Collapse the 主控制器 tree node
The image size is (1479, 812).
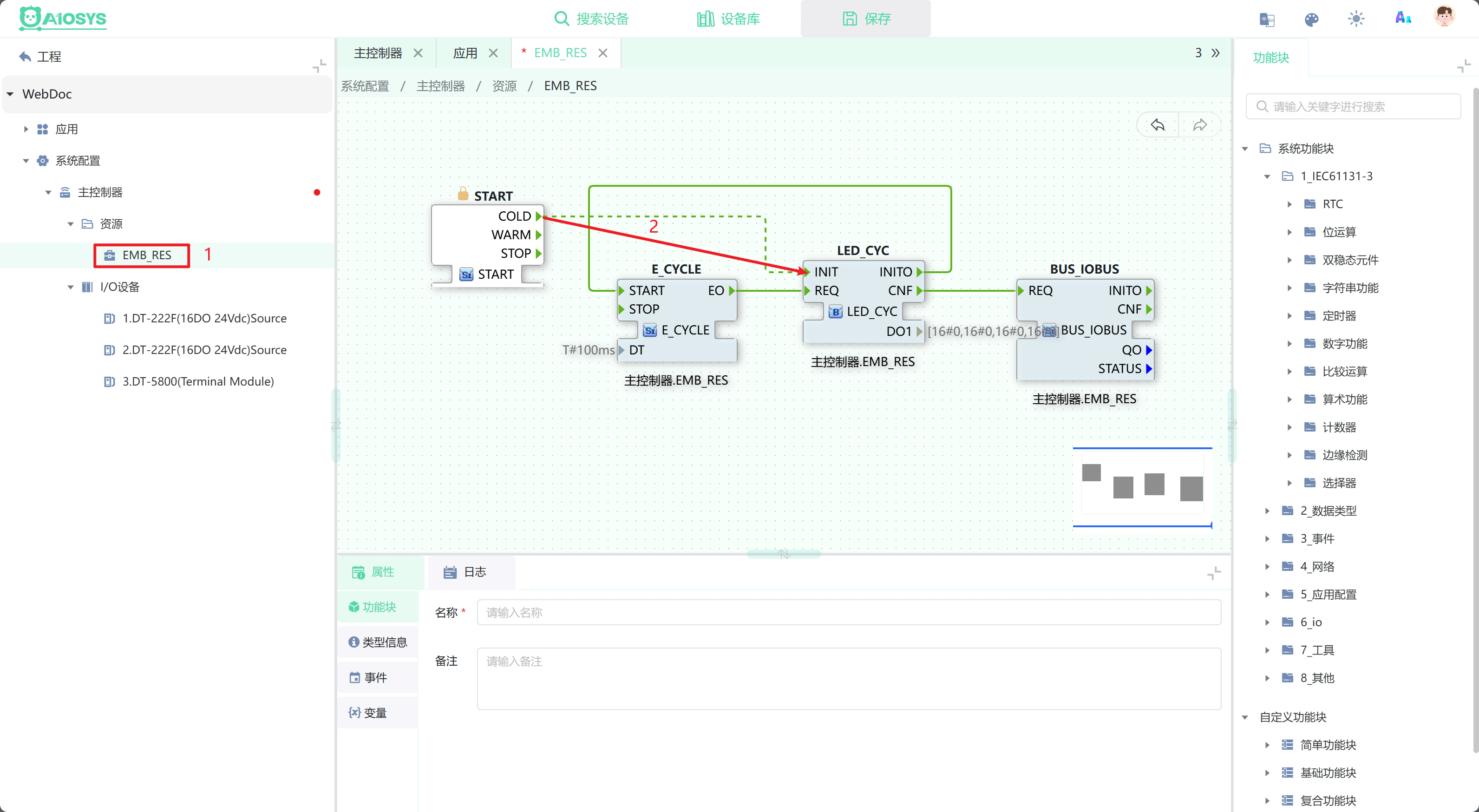48,192
